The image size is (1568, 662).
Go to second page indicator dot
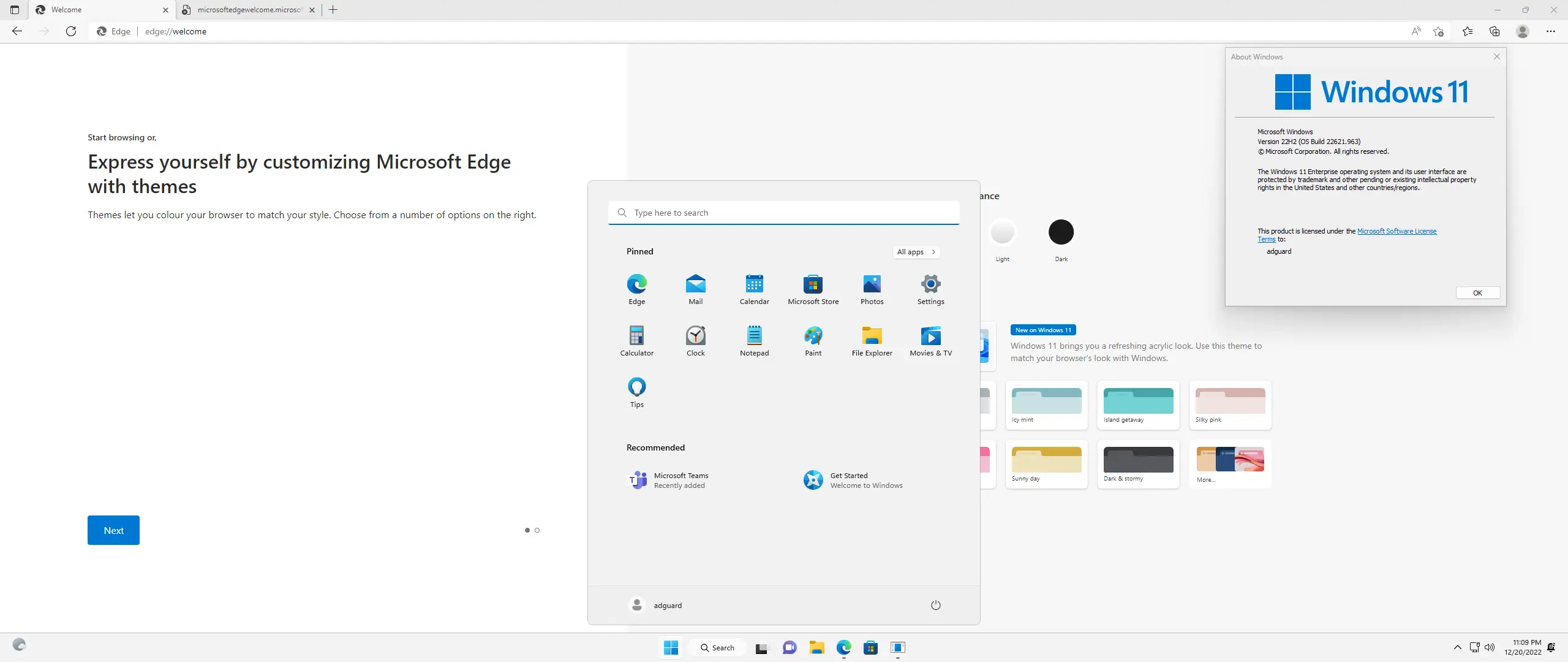[537, 530]
